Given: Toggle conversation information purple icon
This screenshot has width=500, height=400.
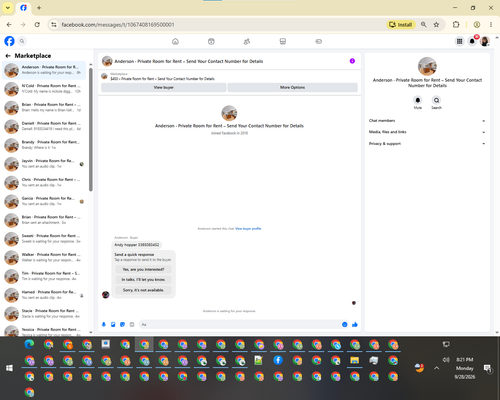Looking at the screenshot, I should point(352,61).
